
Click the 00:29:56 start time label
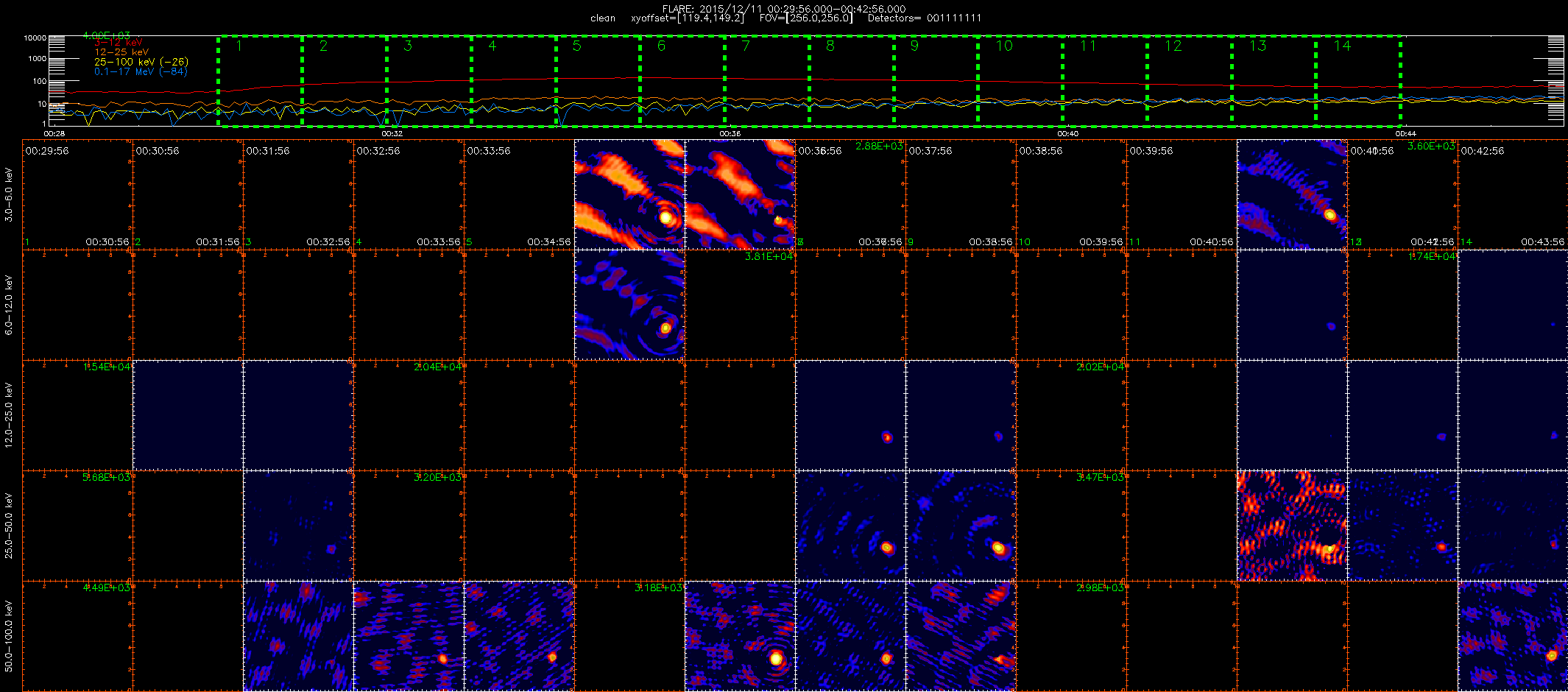[47, 151]
